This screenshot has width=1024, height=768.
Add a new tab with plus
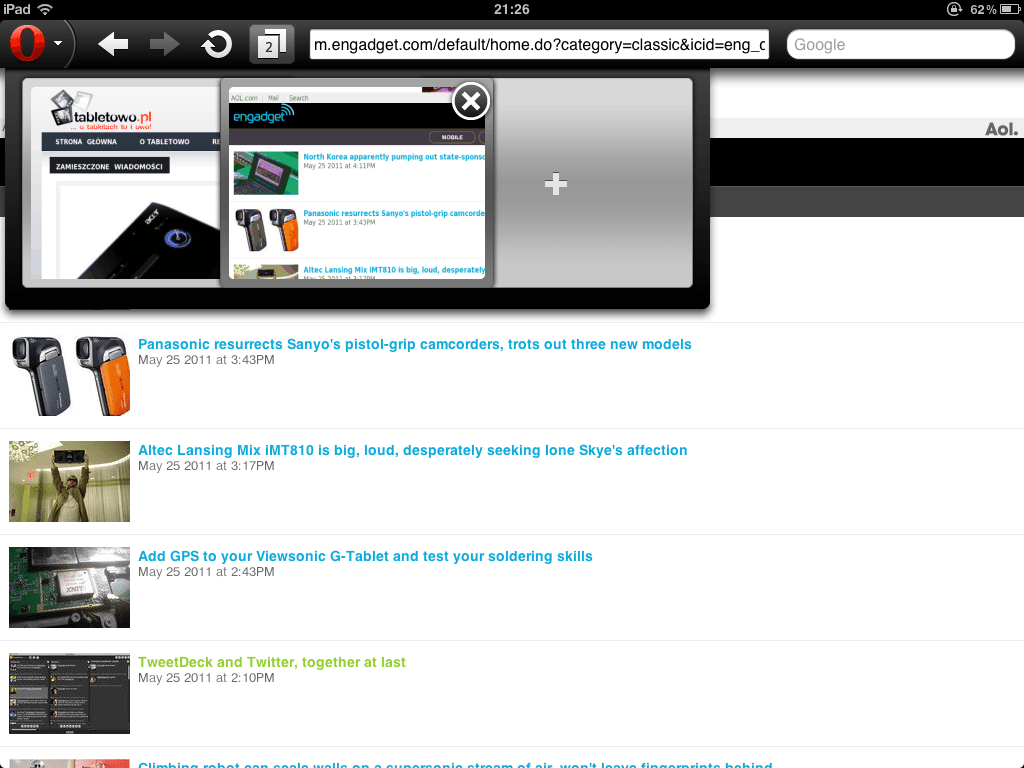(x=556, y=184)
